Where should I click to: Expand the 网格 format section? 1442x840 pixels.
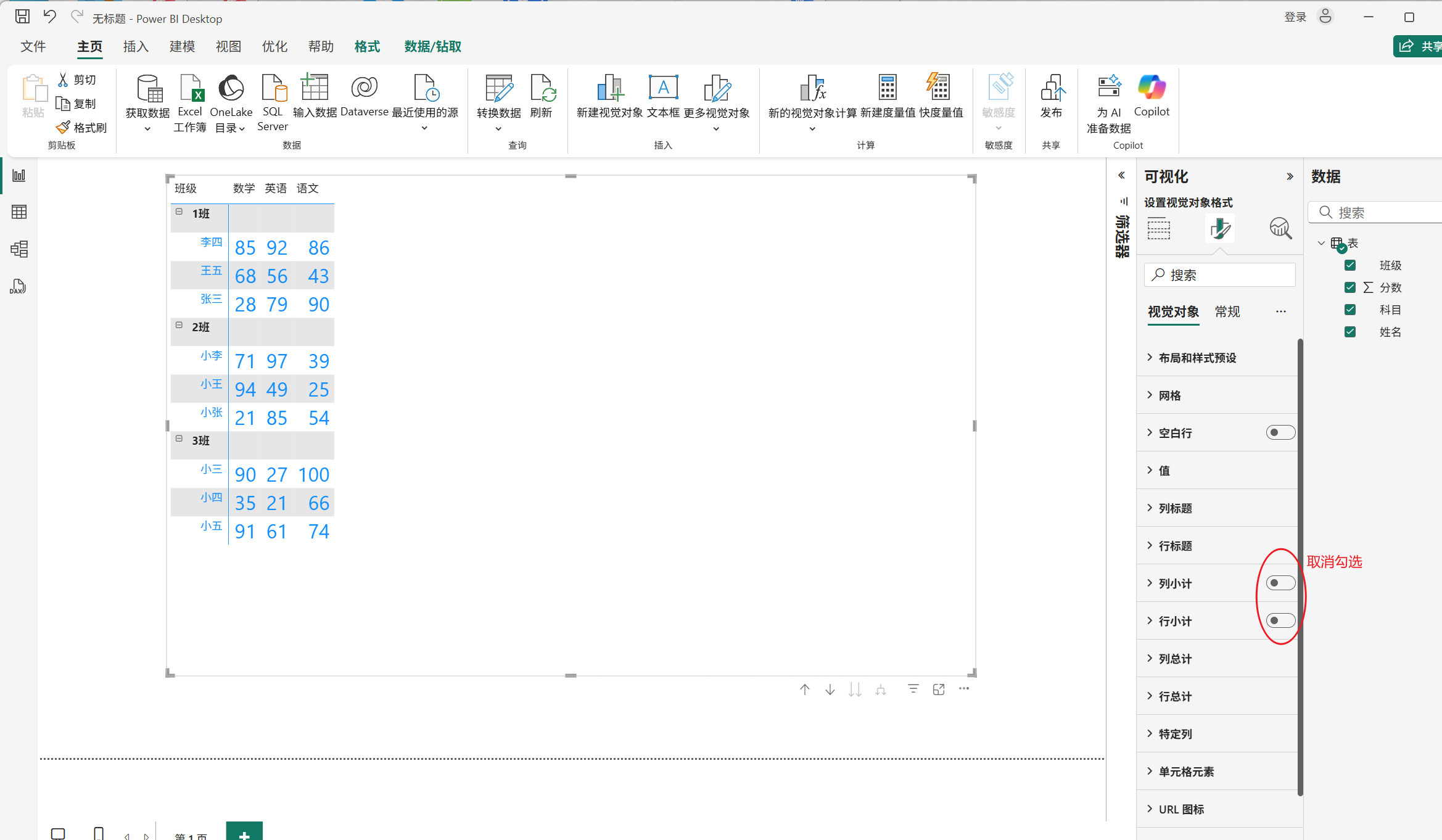pos(1169,395)
